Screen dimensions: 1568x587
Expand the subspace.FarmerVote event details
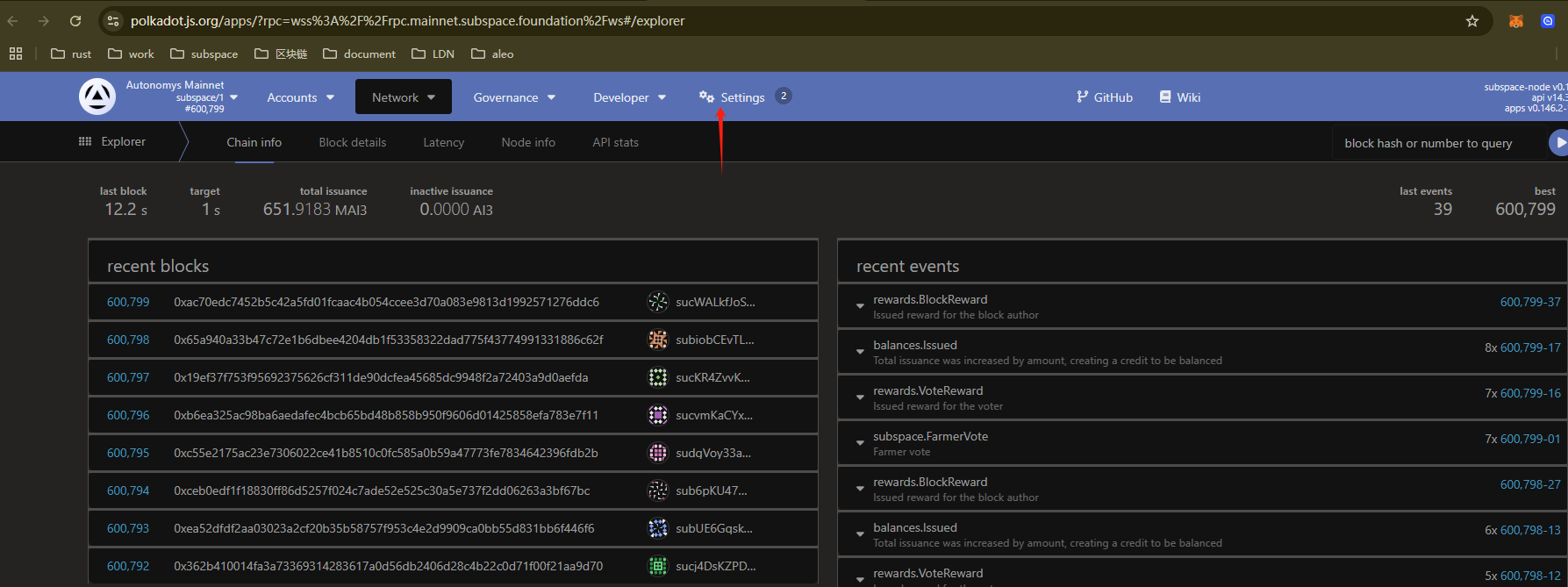click(x=860, y=443)
